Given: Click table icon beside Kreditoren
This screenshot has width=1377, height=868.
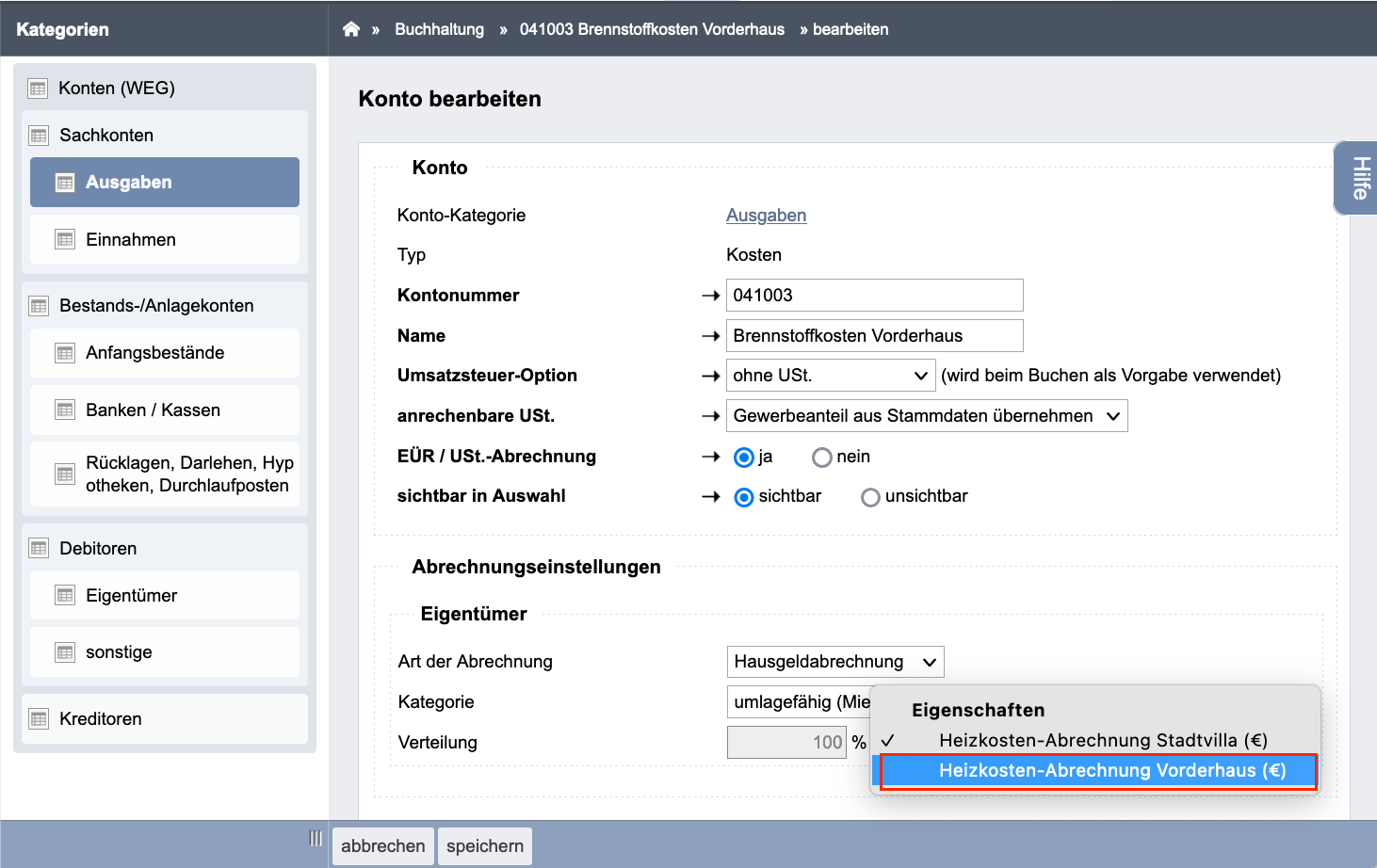Looking at the screenshot, I should click(39, 719).
